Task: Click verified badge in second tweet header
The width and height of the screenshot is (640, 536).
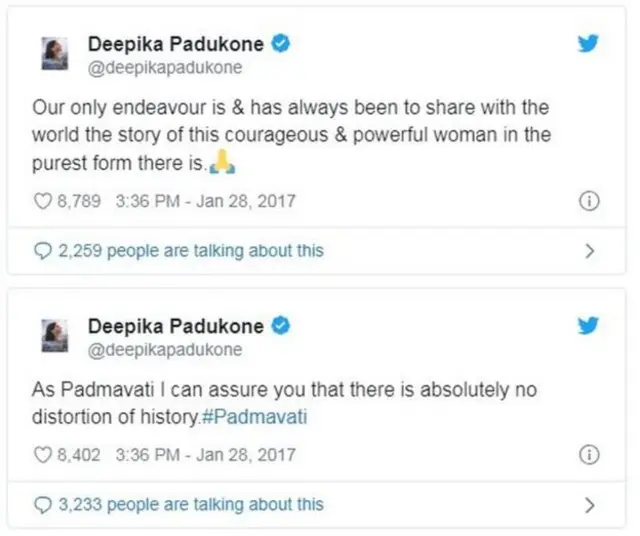Action: [x=284, y=326]
